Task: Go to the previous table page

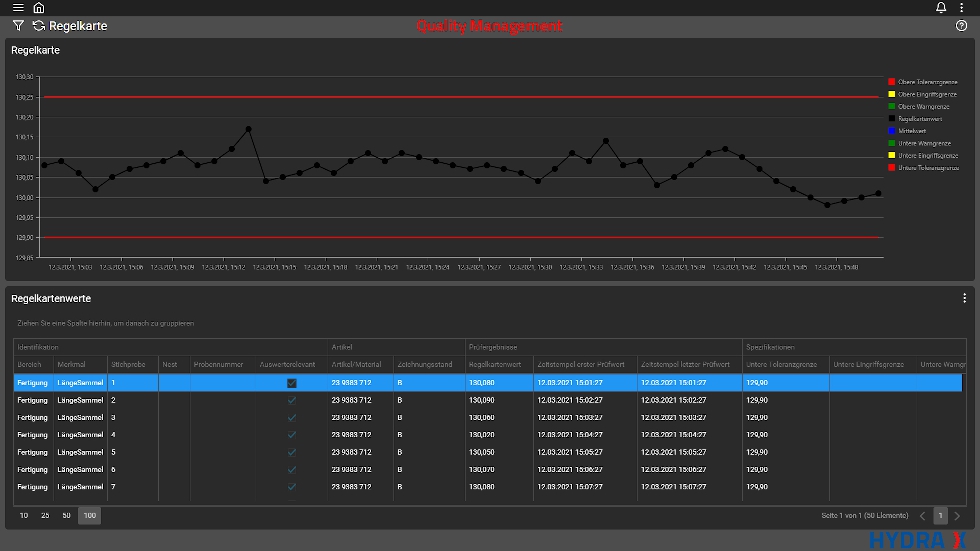Action: click(x=922, y=516)
